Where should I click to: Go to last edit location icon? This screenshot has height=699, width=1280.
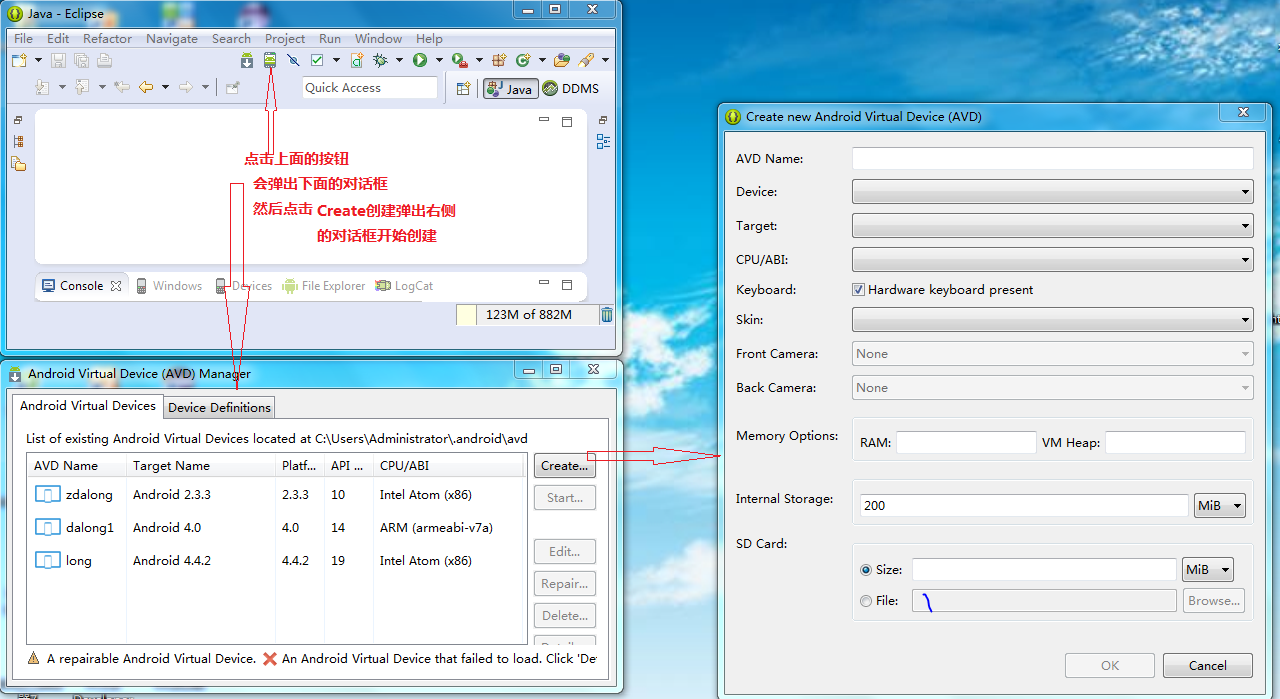tap(122, 87)
